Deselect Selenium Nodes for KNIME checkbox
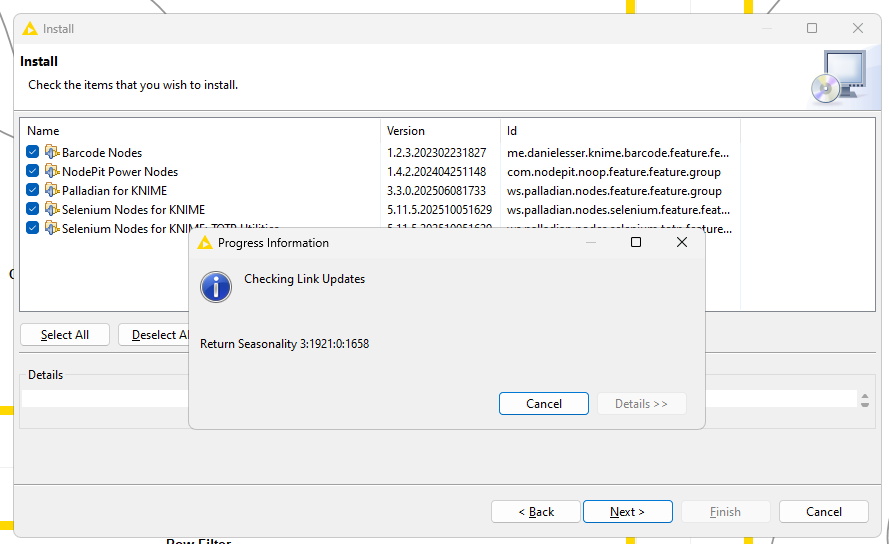Image resolution: width=889 pixels, height=544 pixels. [33, 210]
